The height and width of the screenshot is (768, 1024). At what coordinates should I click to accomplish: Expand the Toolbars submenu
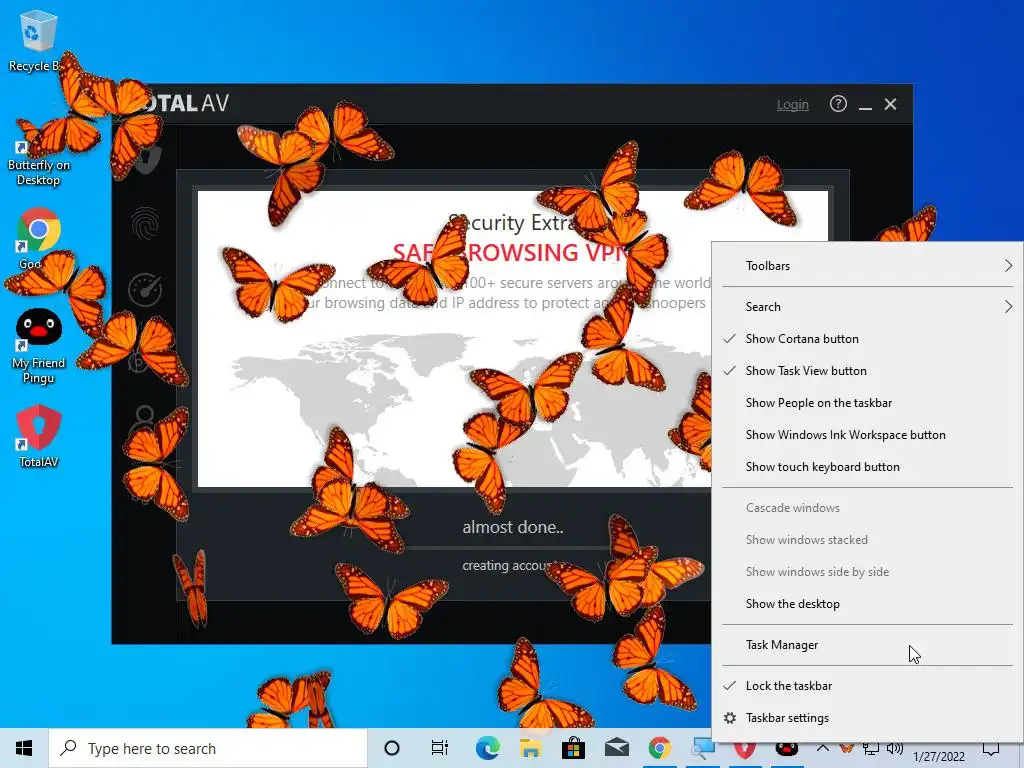867,266
